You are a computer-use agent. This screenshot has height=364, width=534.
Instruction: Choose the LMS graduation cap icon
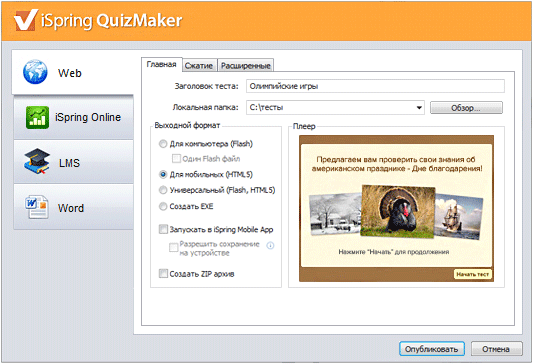pos(37,161)
